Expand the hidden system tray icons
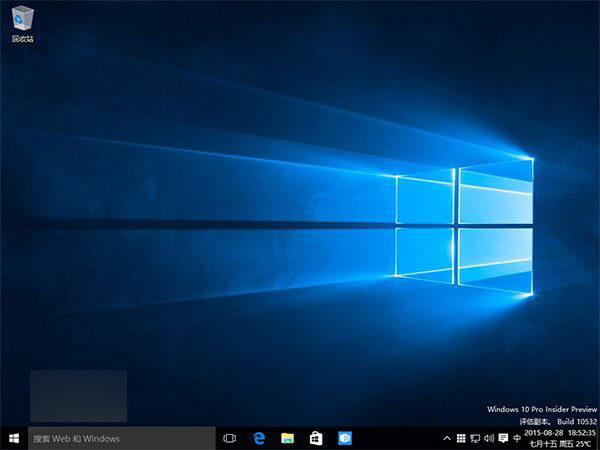 click(446, 438)
